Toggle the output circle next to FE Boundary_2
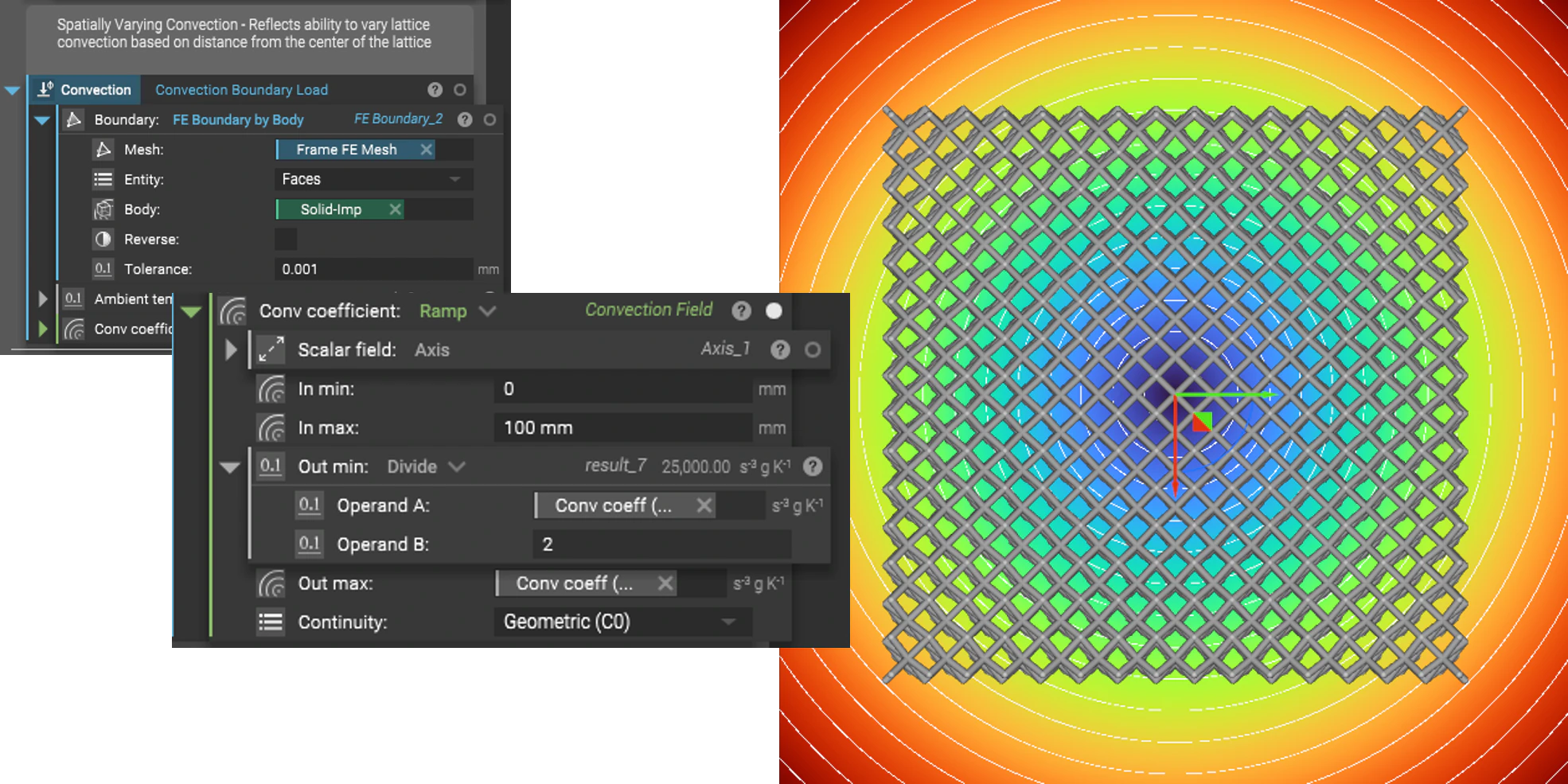1568x784 pixels. 489,119
